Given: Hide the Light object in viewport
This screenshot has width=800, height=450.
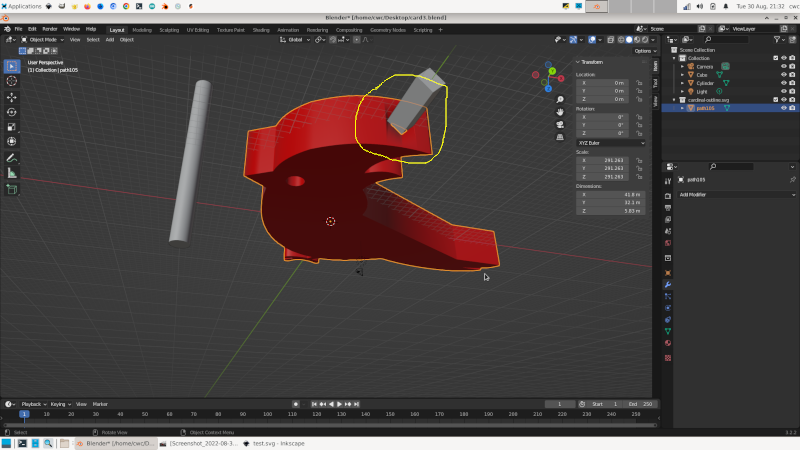Looking at the screenshot, I should pos(784,91).
